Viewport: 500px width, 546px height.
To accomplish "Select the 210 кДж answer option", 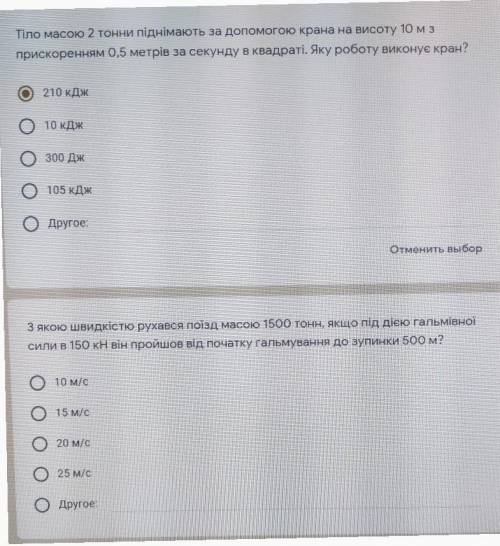I will tap(25, 93).
